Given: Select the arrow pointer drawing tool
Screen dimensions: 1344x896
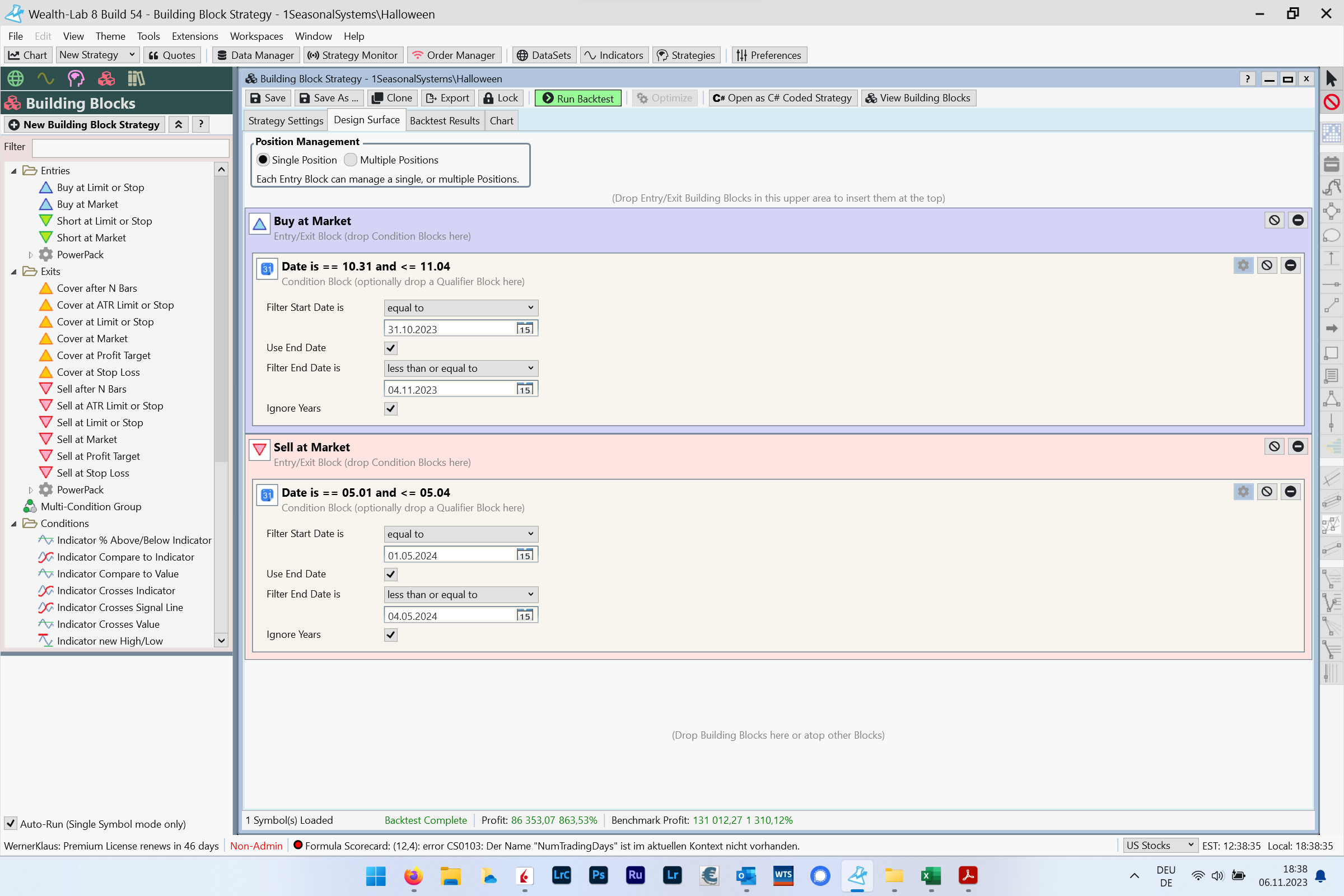Looking at the screenshot, I should tap(1331, 78).
